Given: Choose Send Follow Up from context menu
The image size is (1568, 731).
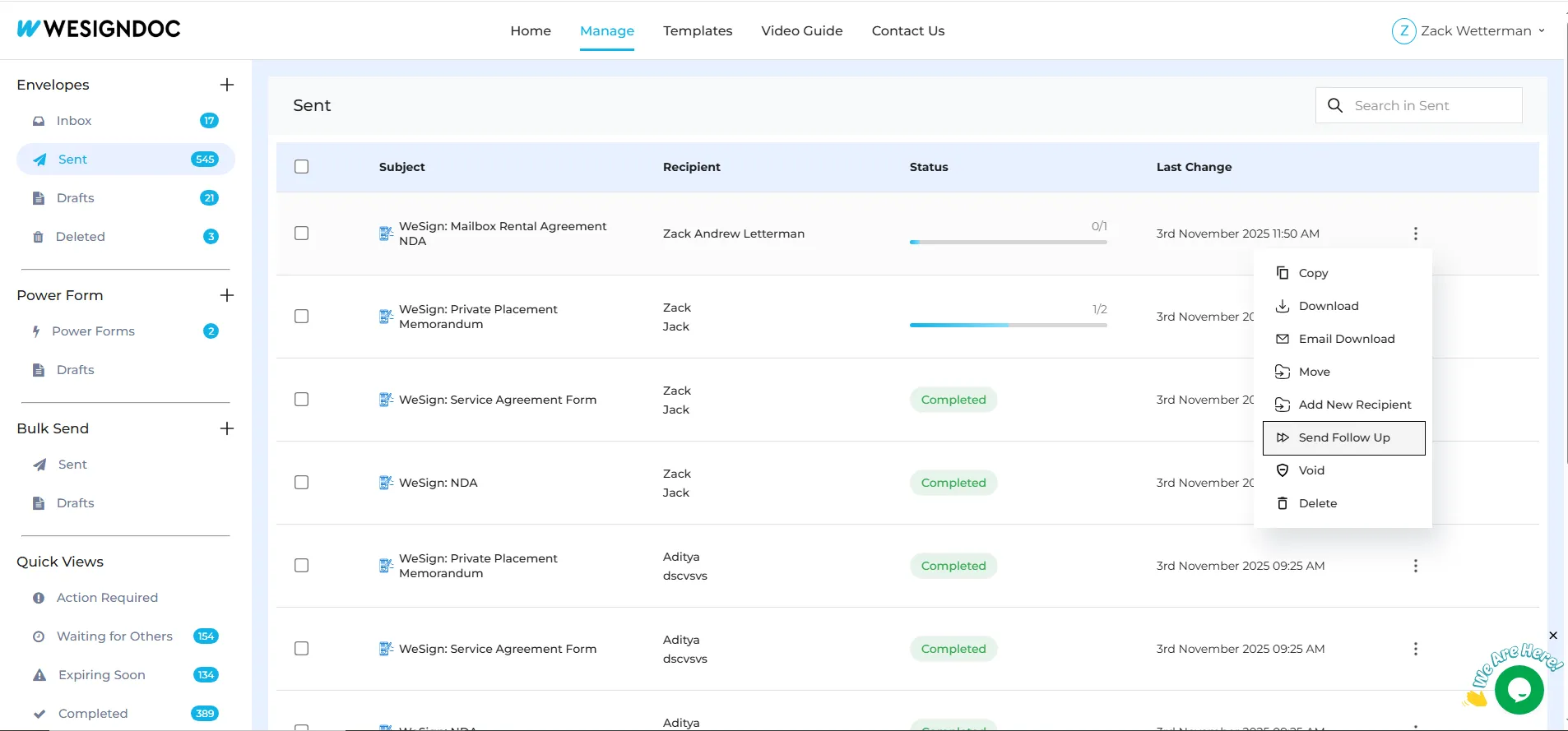Looking at the screenshot, I should point(1343,437).
